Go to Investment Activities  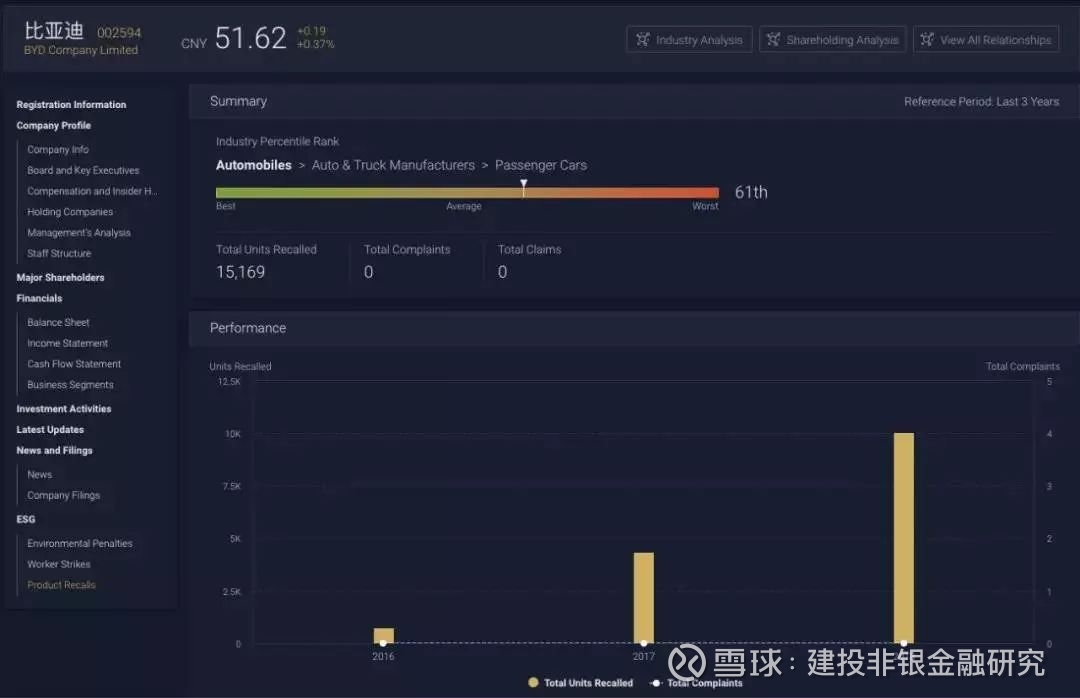pos(64,409)
